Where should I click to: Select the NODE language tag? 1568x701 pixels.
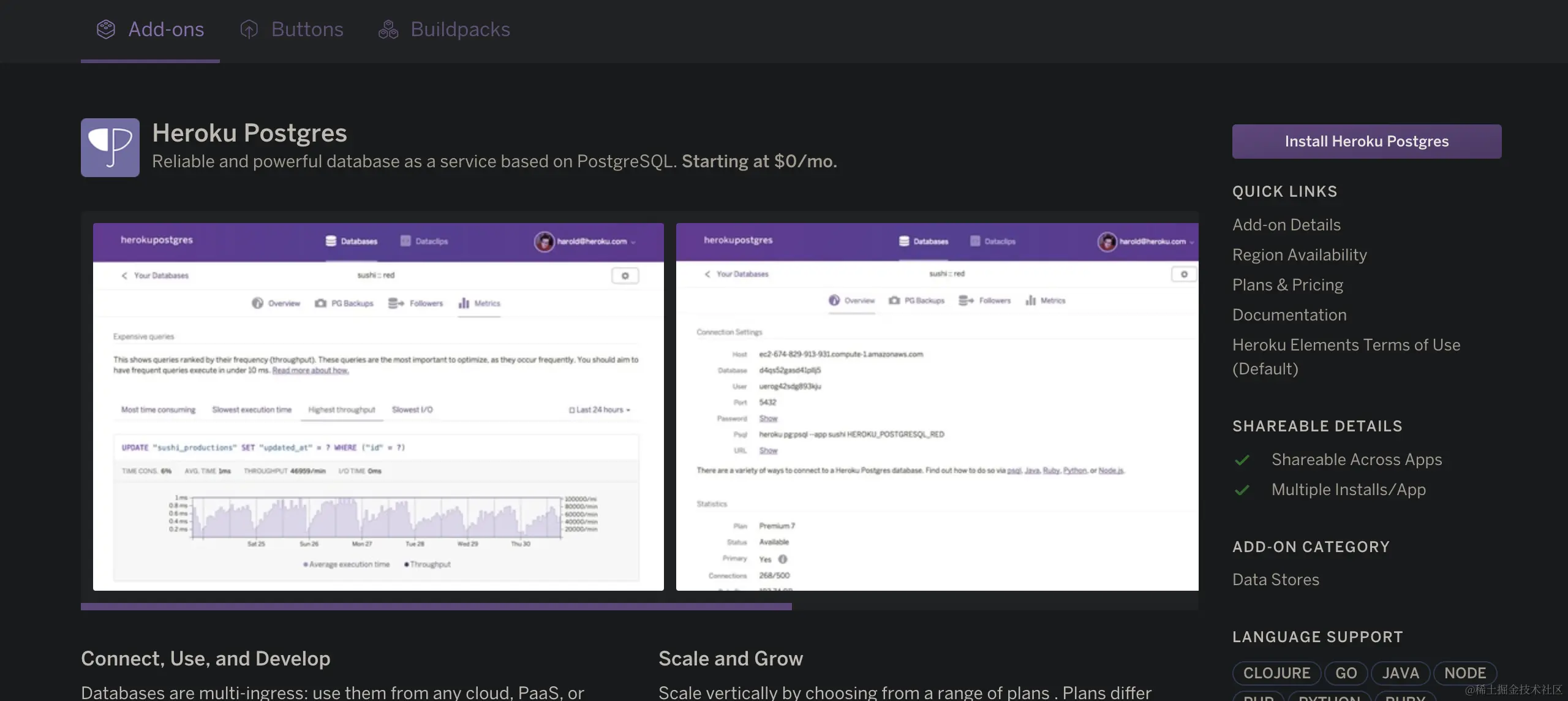point(1464,673)
